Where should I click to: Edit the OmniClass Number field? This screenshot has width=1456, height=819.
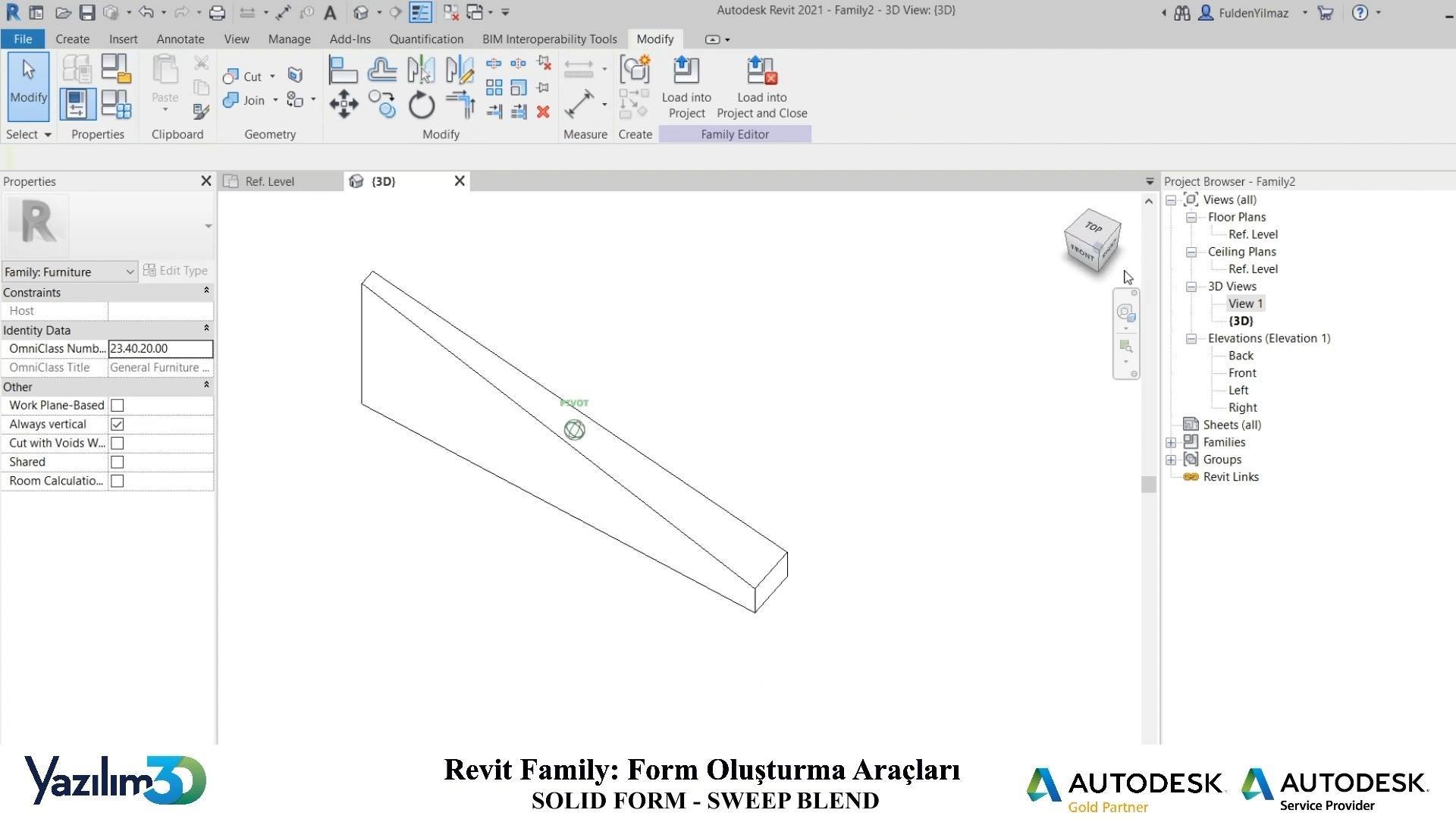click(x=161, y=349)
